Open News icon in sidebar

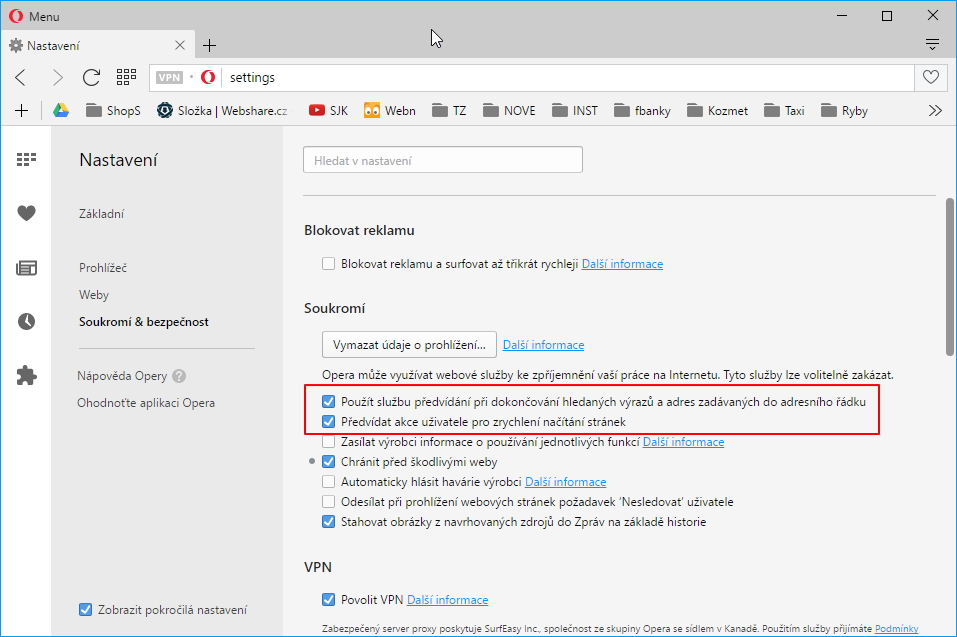[x=26, y=267]
